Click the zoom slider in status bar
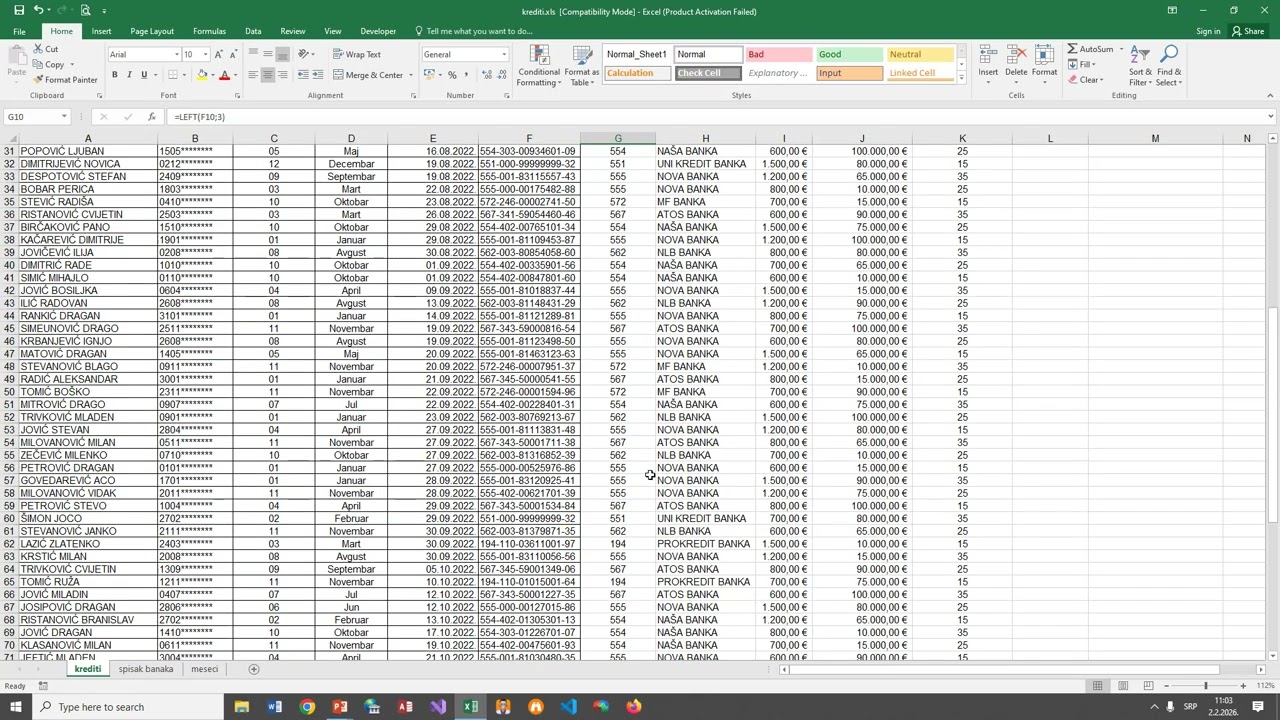Viewport: 1280px width, 720px height. (1205, 686)
